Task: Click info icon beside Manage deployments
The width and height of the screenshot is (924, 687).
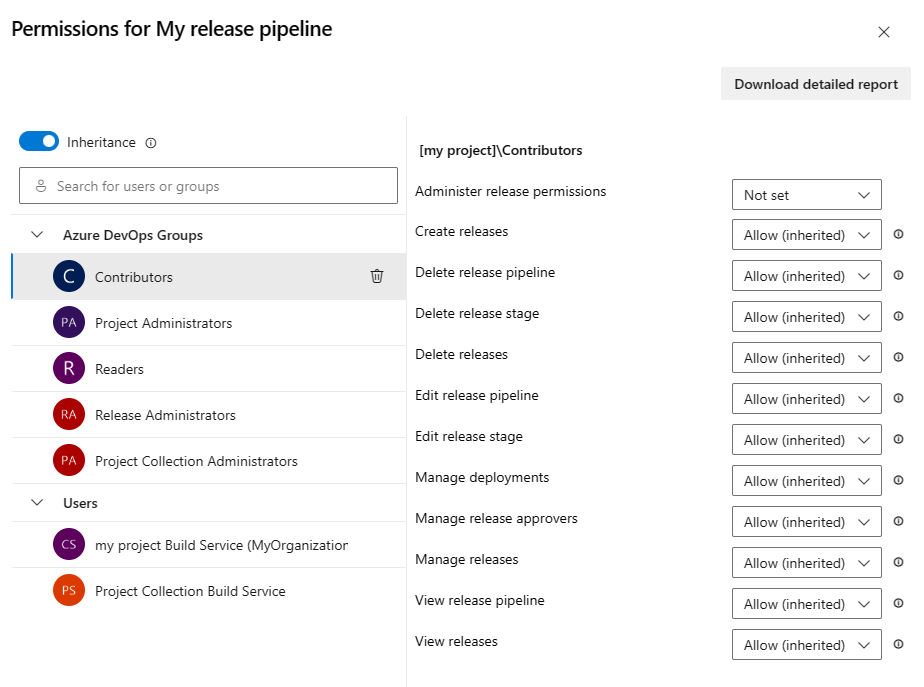Action: pyautogui.click(x=898, y=481)
